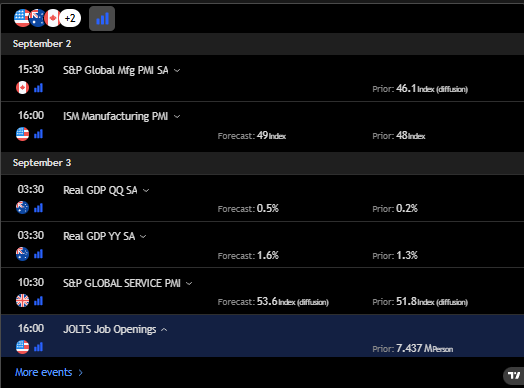The width and height of the screenshot is (524, 388).
Task: Click US flag on ISM Manufacturing row
Action: [22, 134]
